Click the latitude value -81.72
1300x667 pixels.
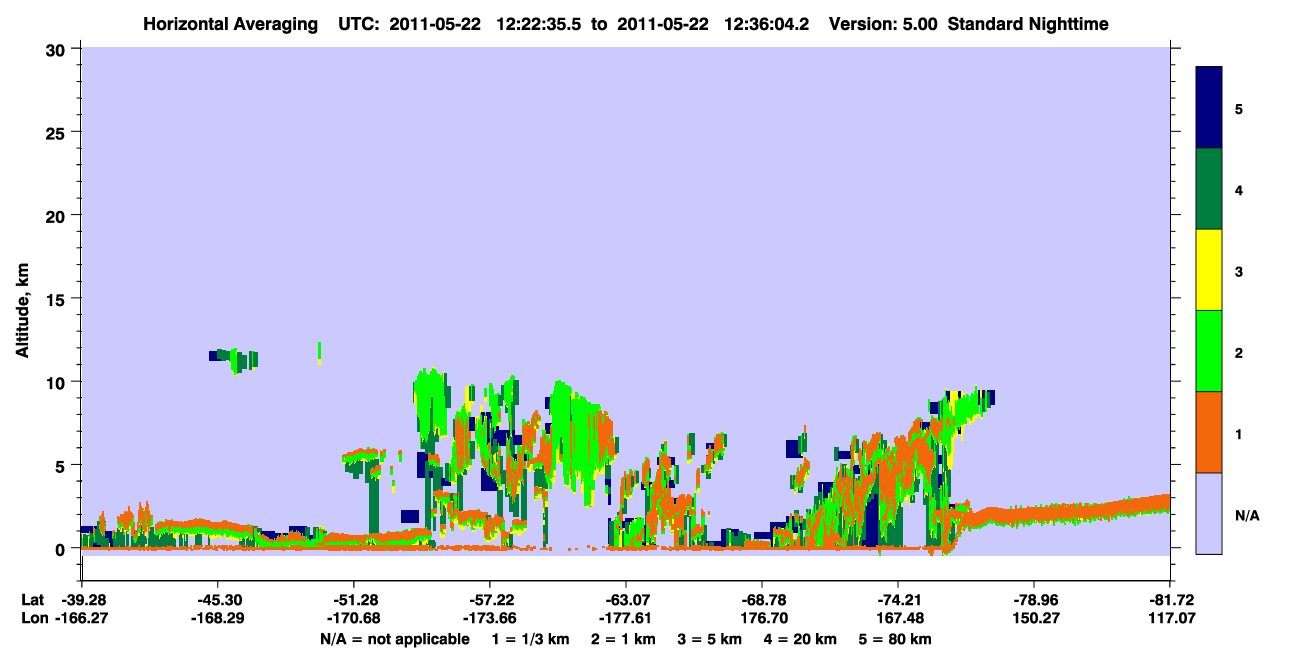click(x=1170, y=600)
